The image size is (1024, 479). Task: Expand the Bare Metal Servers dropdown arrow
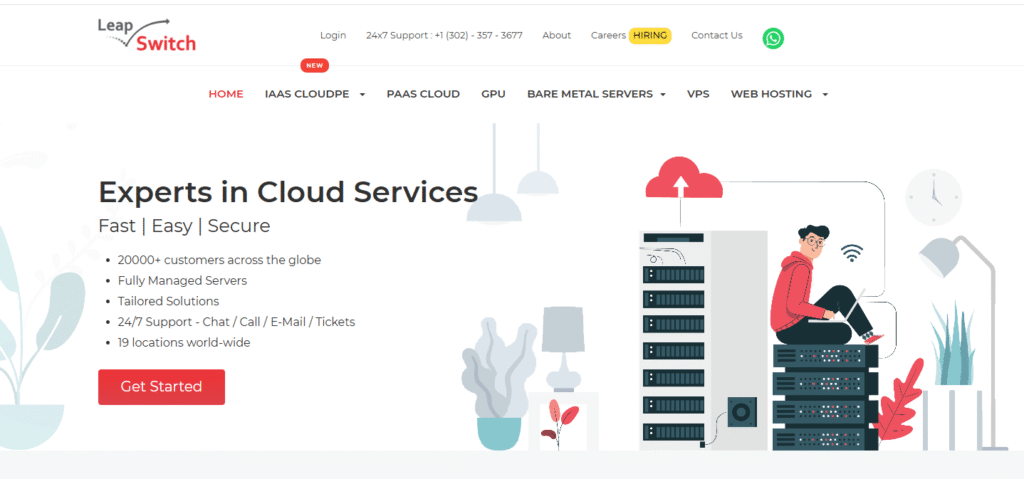click(663, 95)
